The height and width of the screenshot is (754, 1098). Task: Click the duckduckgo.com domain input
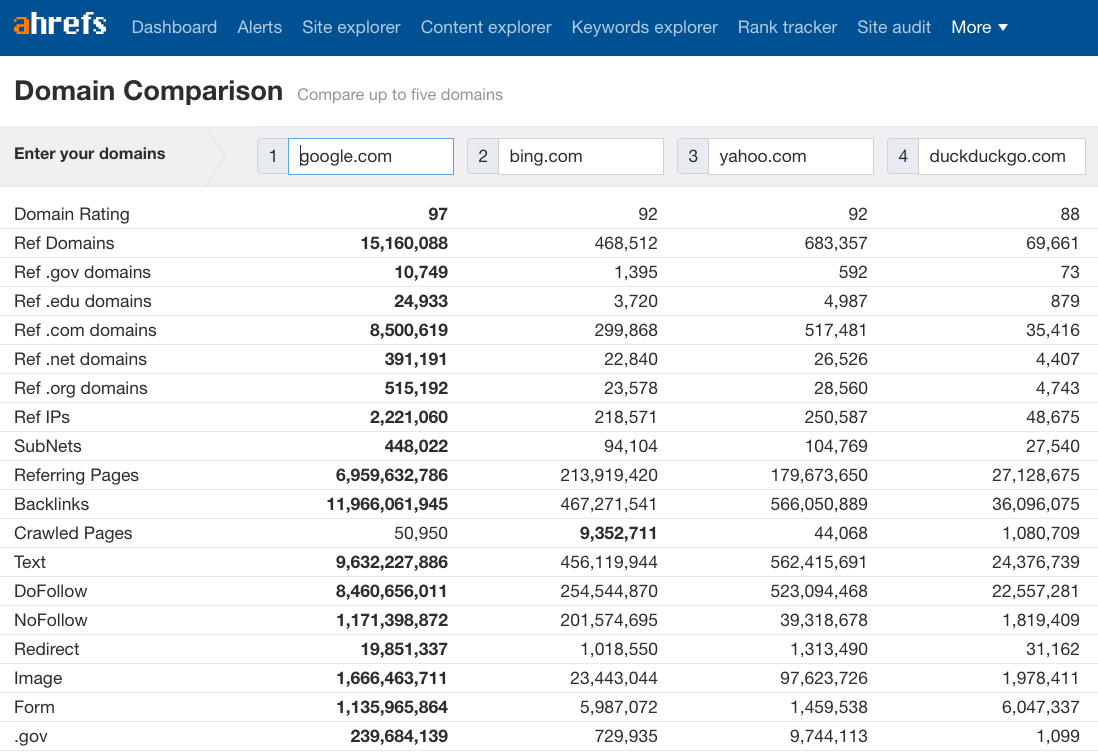1002,156
